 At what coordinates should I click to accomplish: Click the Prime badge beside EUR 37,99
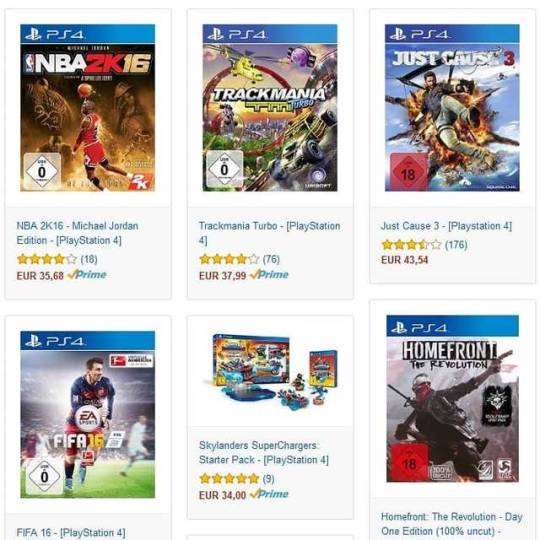click(x=269, y=274)
